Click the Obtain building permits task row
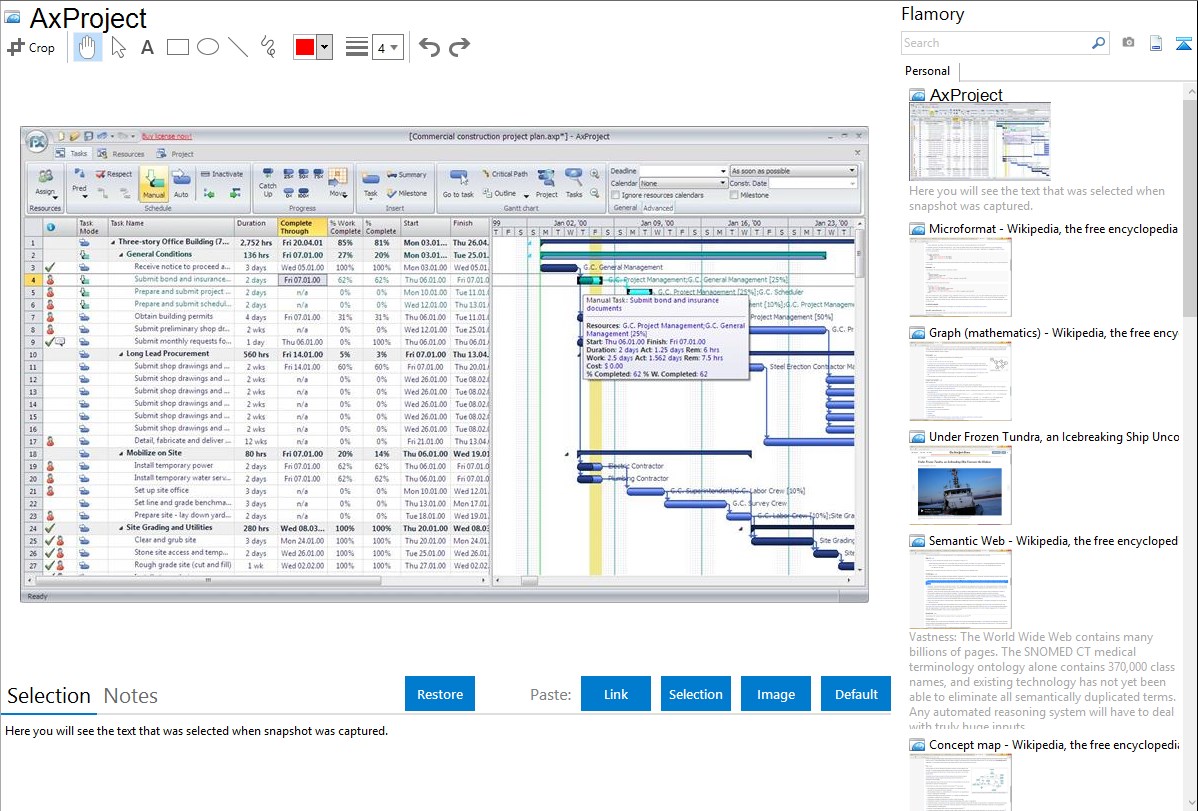1198x811 pixels. point(257,316)
